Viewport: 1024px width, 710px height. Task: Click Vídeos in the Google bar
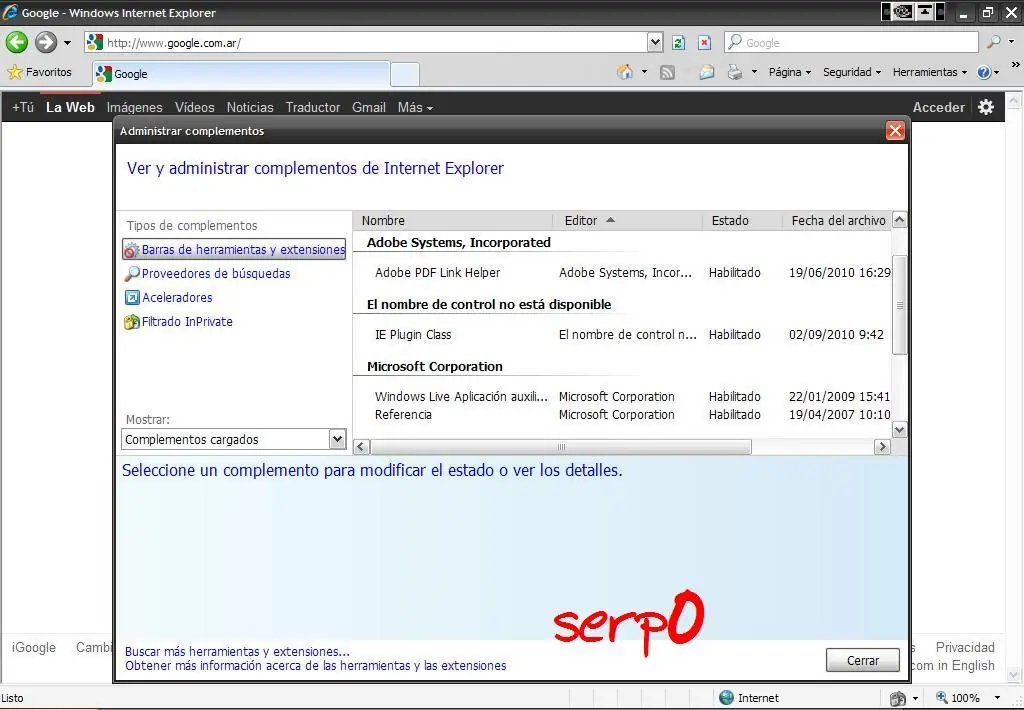pyautogui.click(x=195, y=107)
